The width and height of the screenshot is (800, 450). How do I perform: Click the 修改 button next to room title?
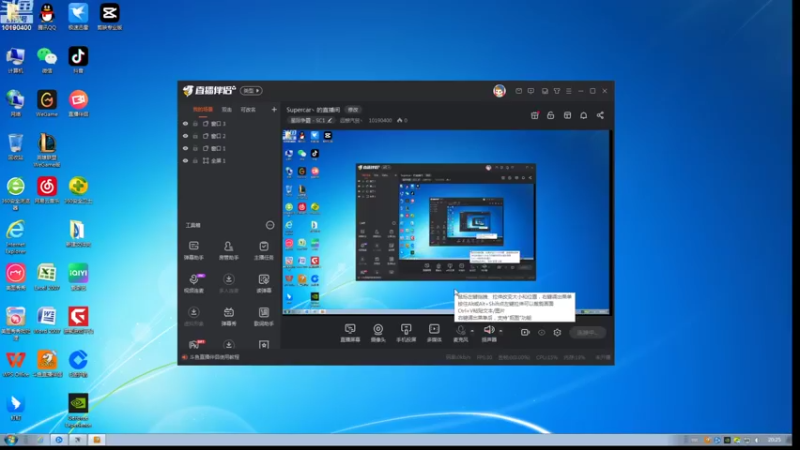(353, 110)
